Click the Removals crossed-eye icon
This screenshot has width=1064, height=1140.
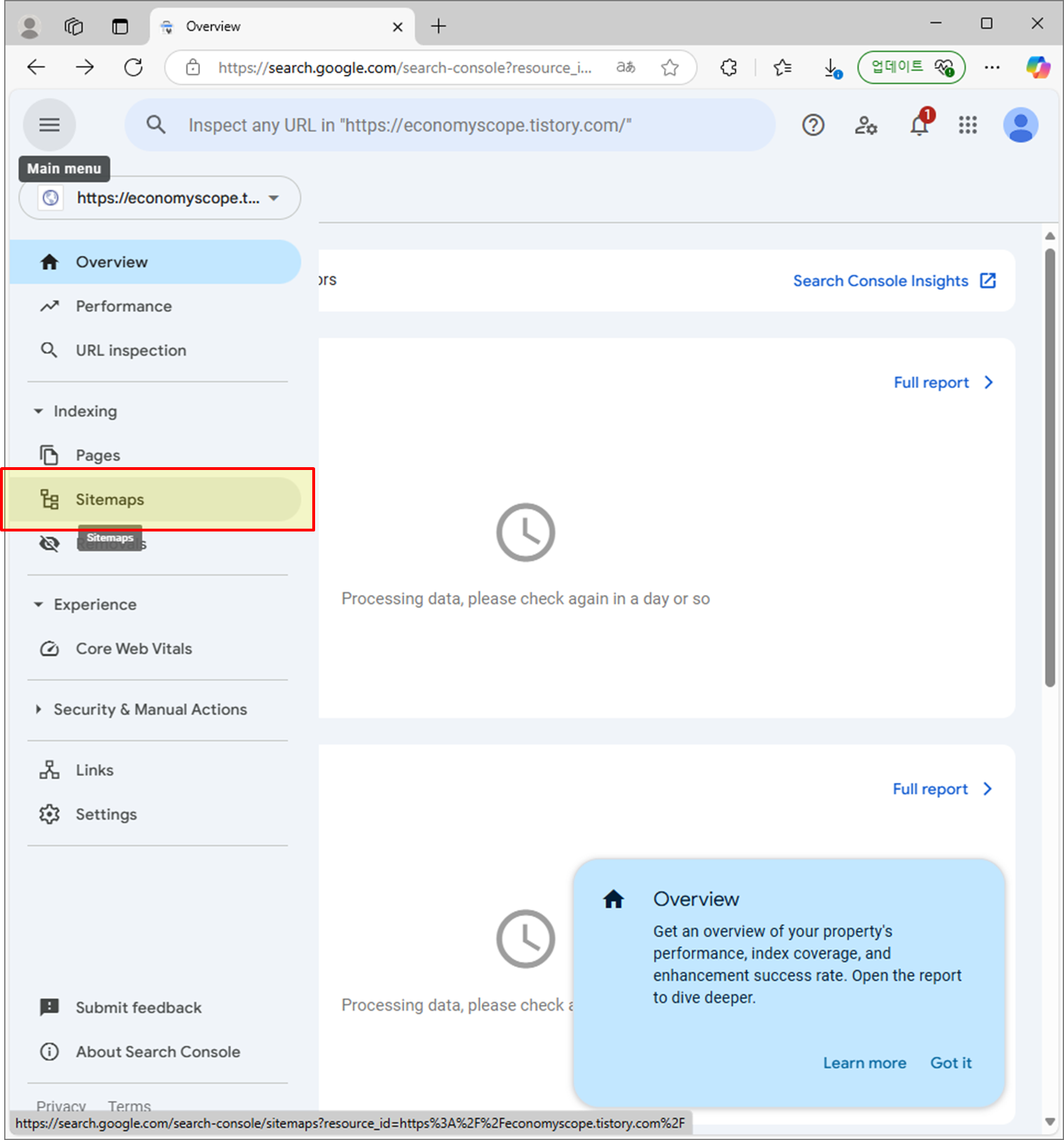point(49,543)
